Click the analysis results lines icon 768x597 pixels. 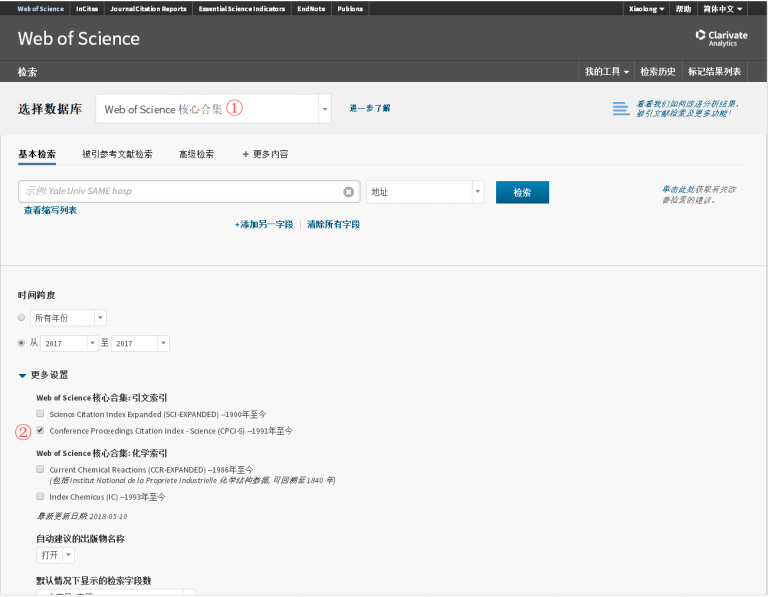[621, 108]
